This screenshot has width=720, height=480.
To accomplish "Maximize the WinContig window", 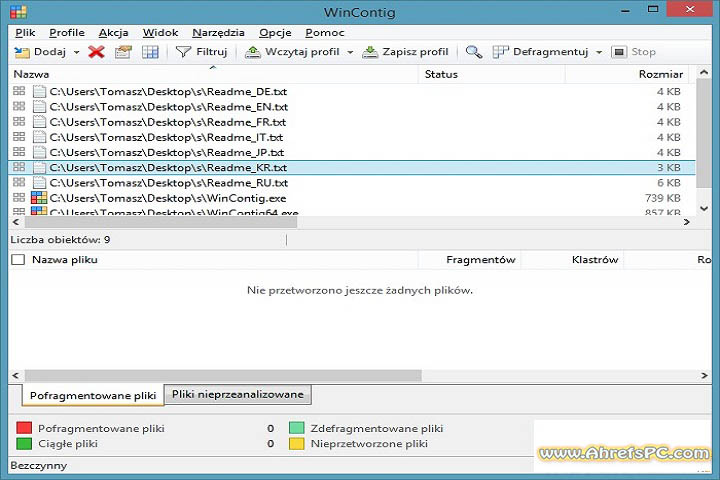I will pos(653,9).
